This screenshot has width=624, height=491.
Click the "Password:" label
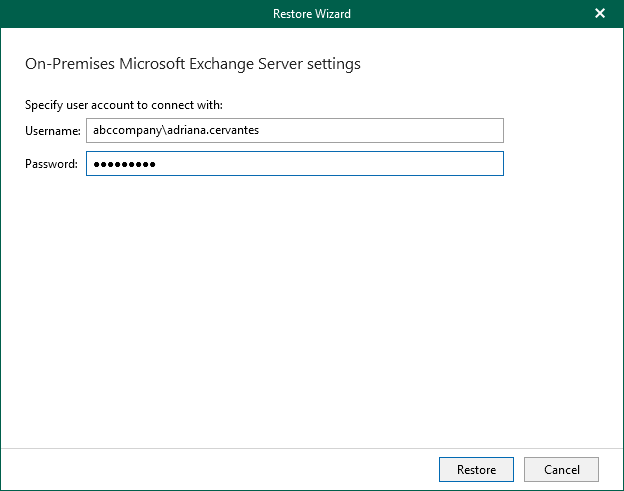tap(51, 164)
